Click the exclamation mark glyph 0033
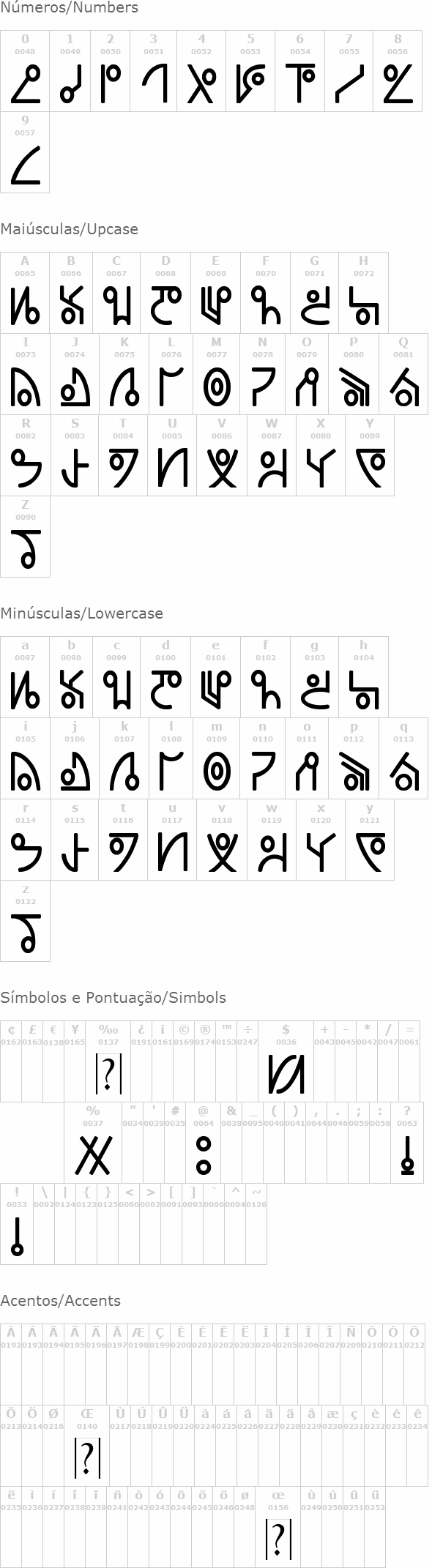Image resolution: width=432 pixels, height=1568 pixels. point(17,1224)
